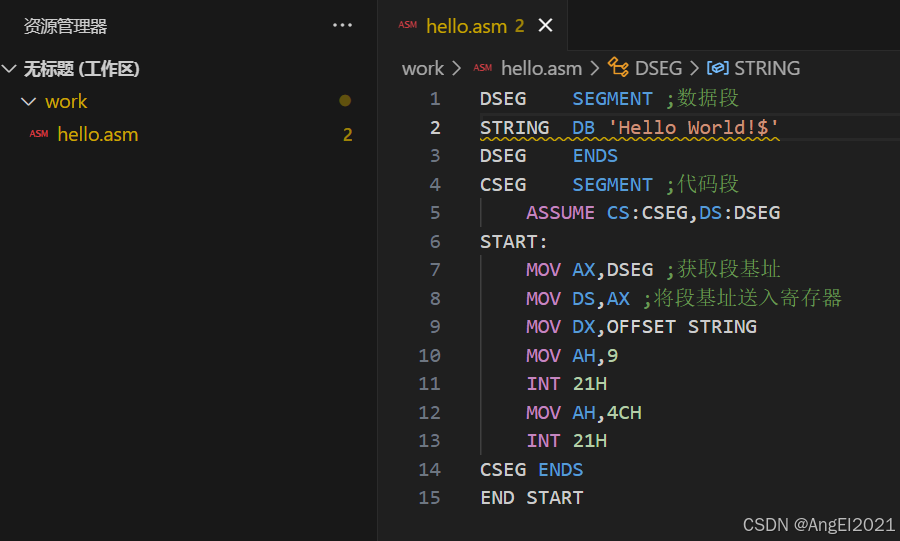This screenshot has height=541, width=900.
Task: Click 'Hello World!$' string literal
Action: (693, 127)
